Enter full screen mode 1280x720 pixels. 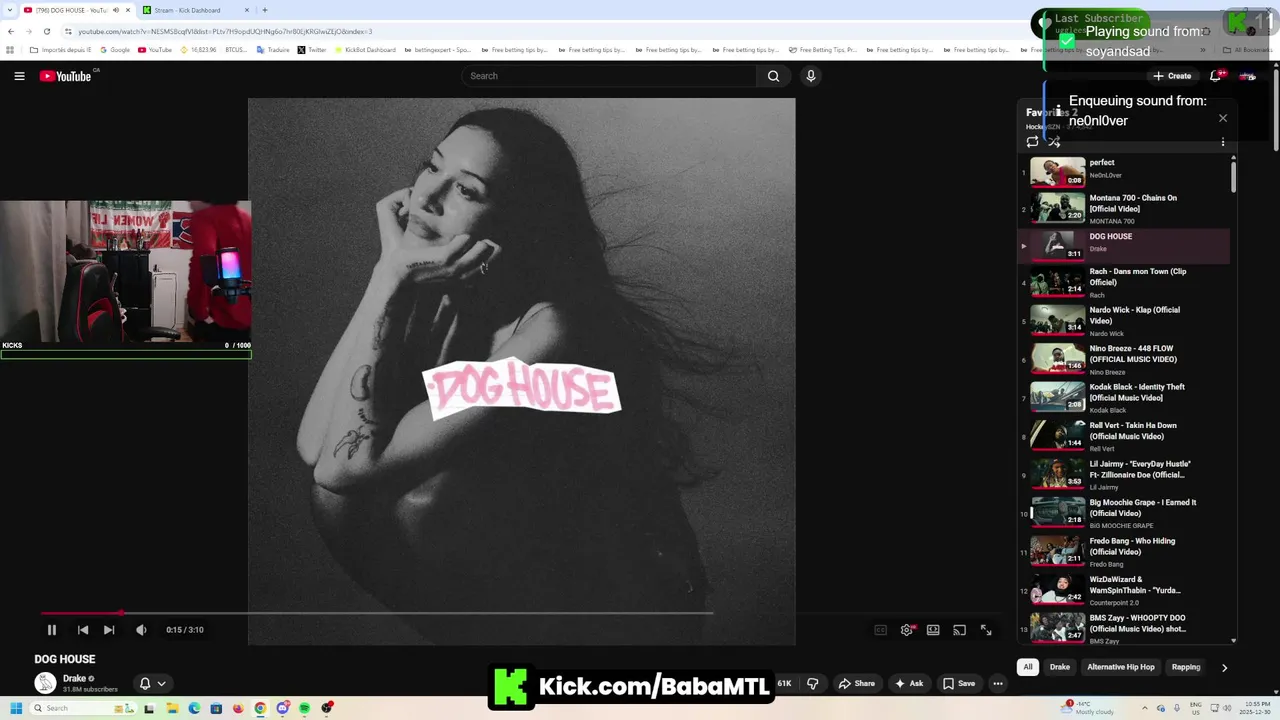pos(986,630)
